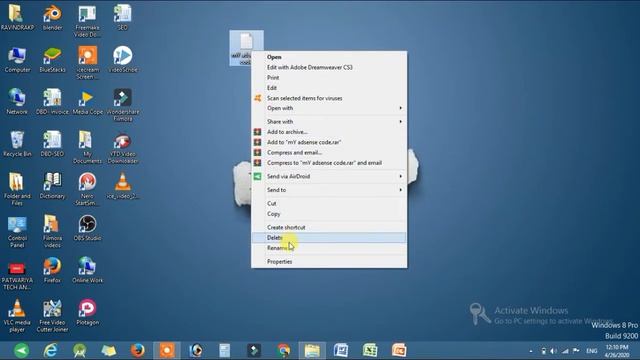Select the VideoScribe desktop icon

pyautogui.click(x=122, y=60)
